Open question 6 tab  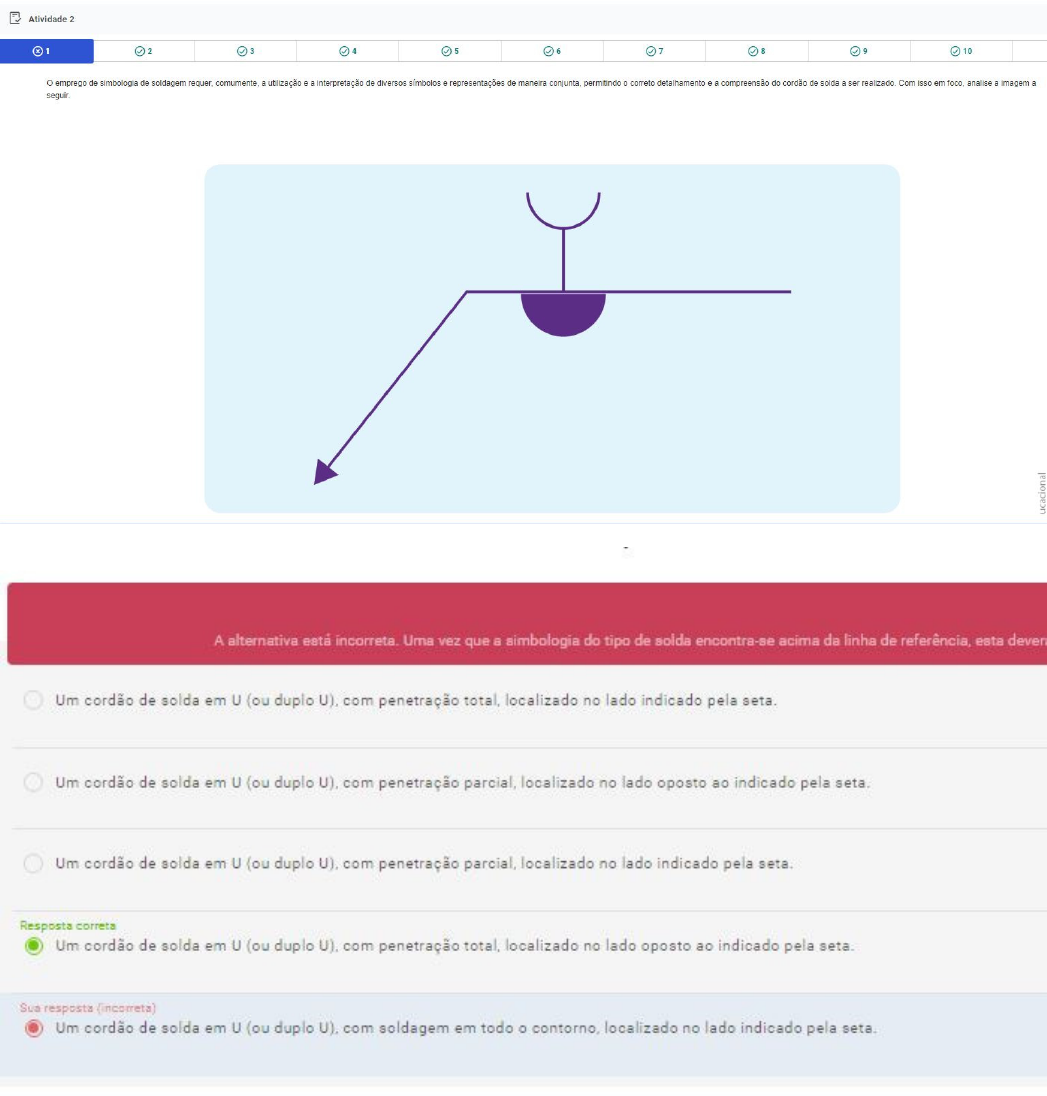[x=552, y=51]
